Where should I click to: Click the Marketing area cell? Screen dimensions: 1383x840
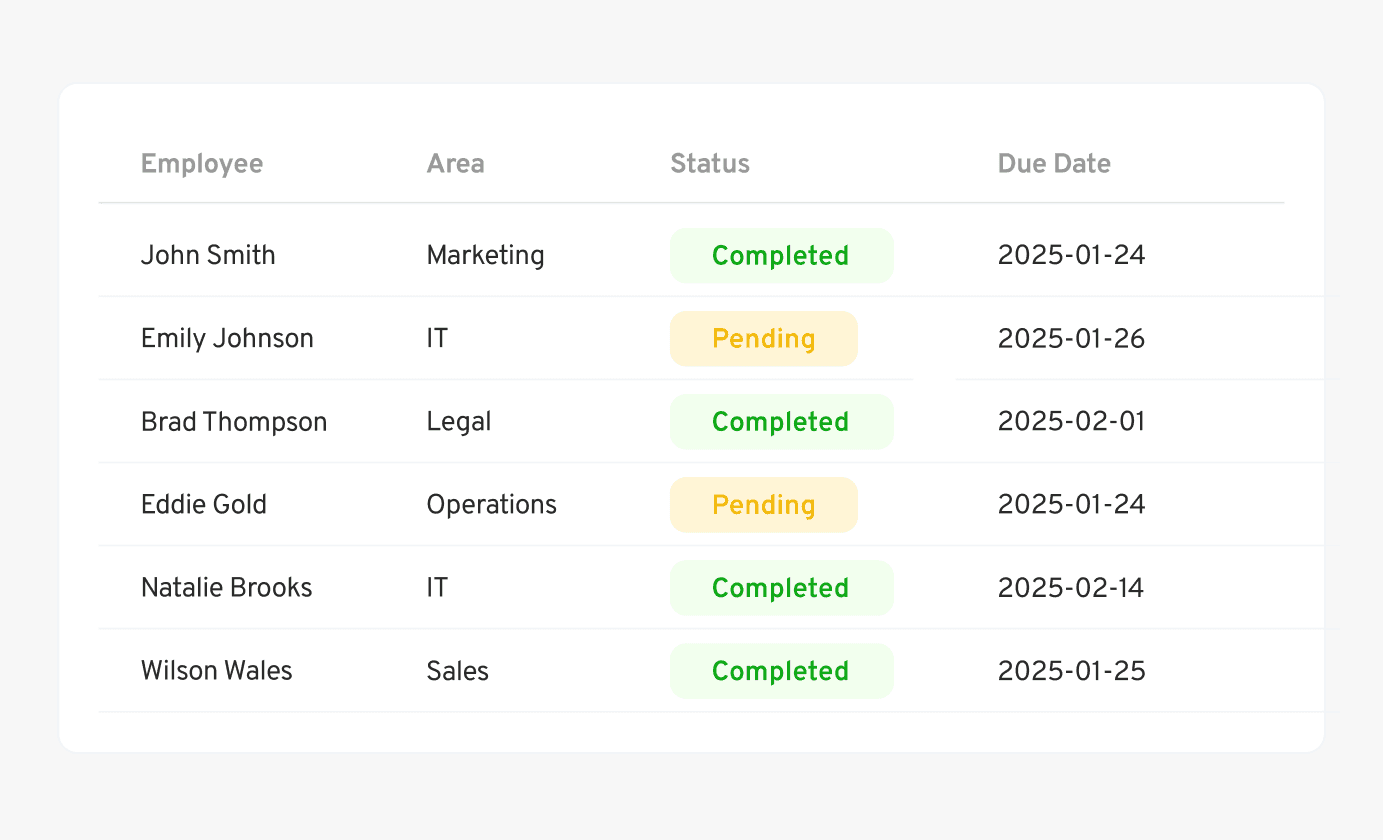(485, 255)
